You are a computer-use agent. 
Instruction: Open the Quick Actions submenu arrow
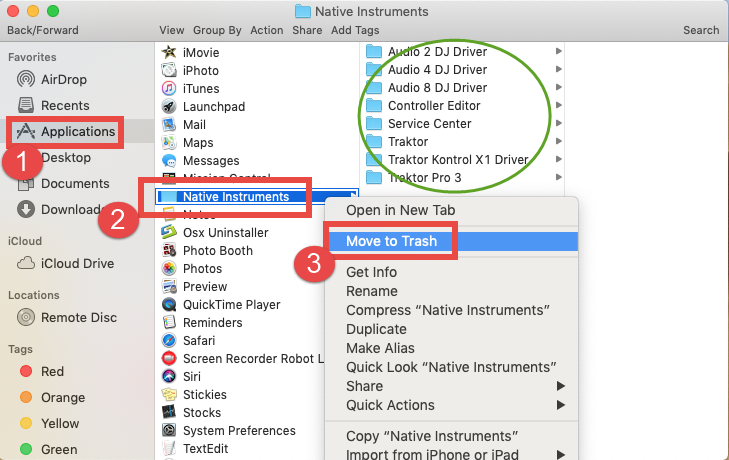[x=561, y=405]
